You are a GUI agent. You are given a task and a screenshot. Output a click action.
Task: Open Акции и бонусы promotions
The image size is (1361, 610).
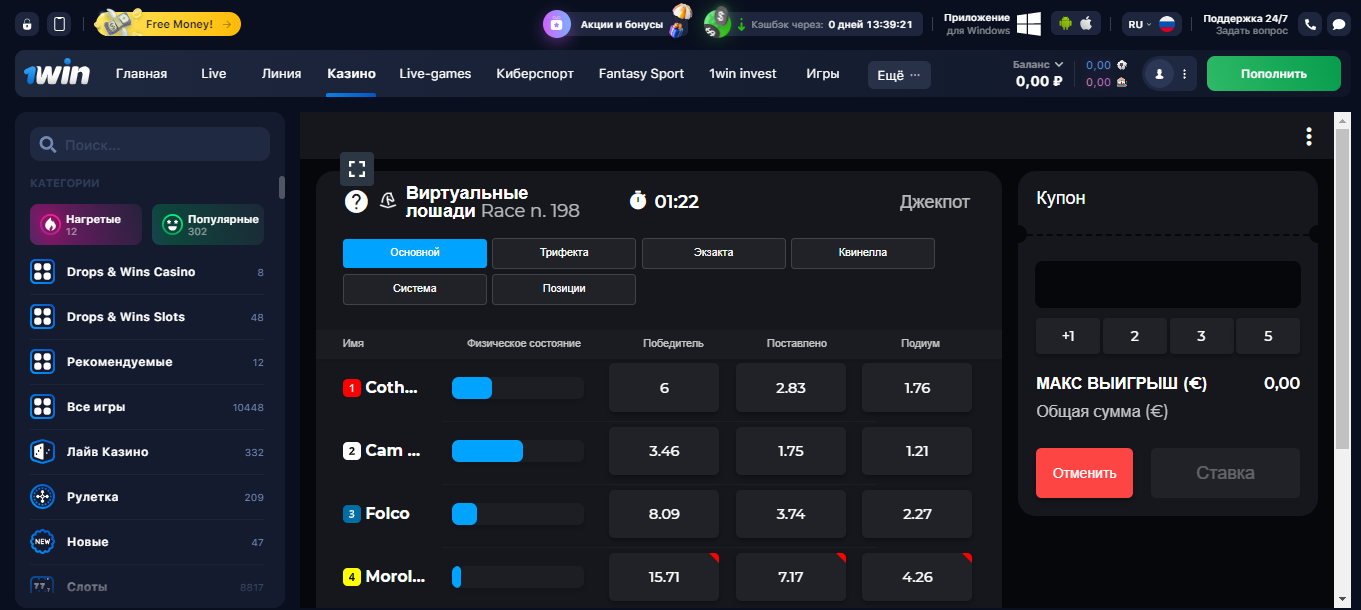click(x=618, y=24)
